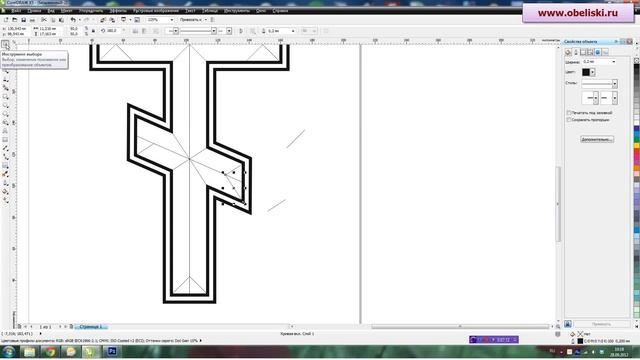The width and height of the screenshot is (640, 360).
Task: Open the start arrowhead dropdown in property bar
Action: tap(176, 31)
